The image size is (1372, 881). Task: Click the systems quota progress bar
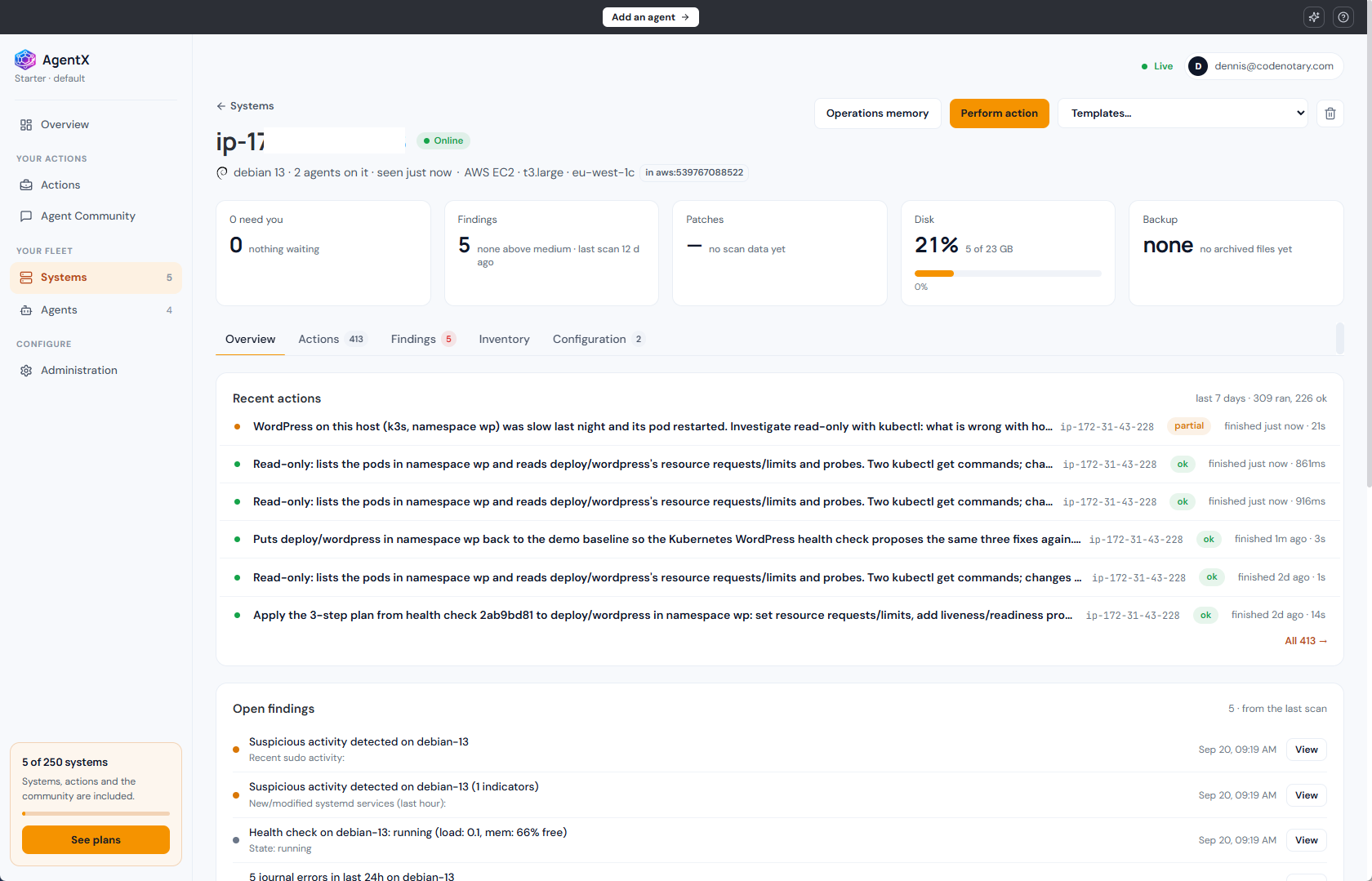click(96, 813)
